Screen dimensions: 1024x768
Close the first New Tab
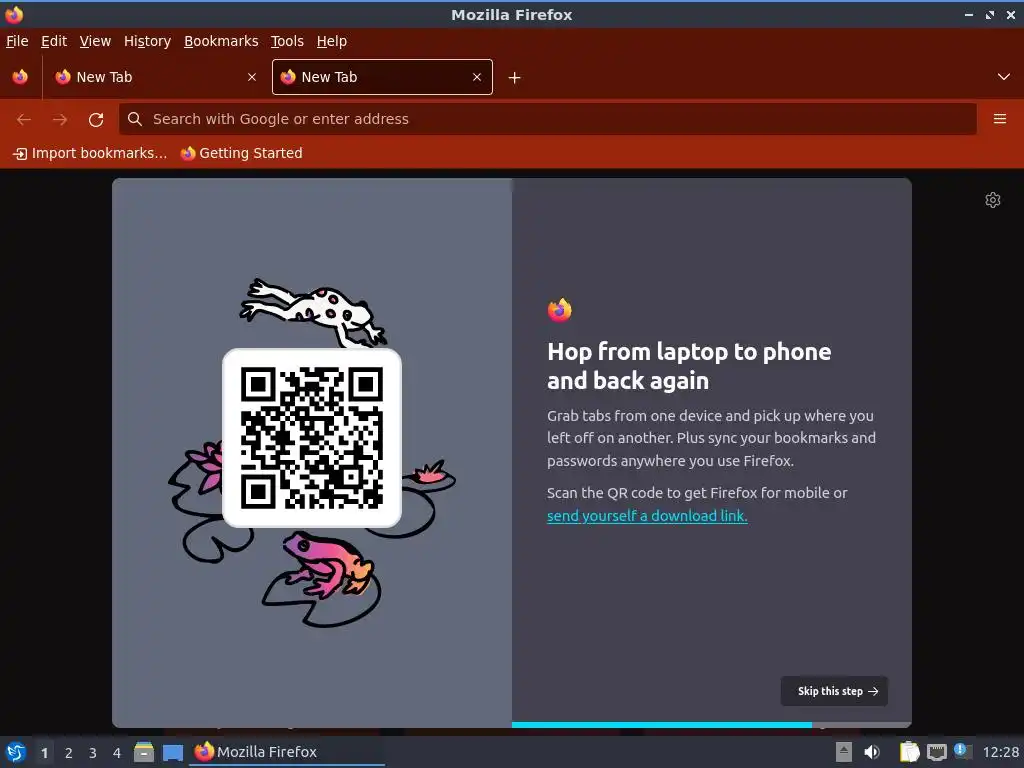coord(252,77)
